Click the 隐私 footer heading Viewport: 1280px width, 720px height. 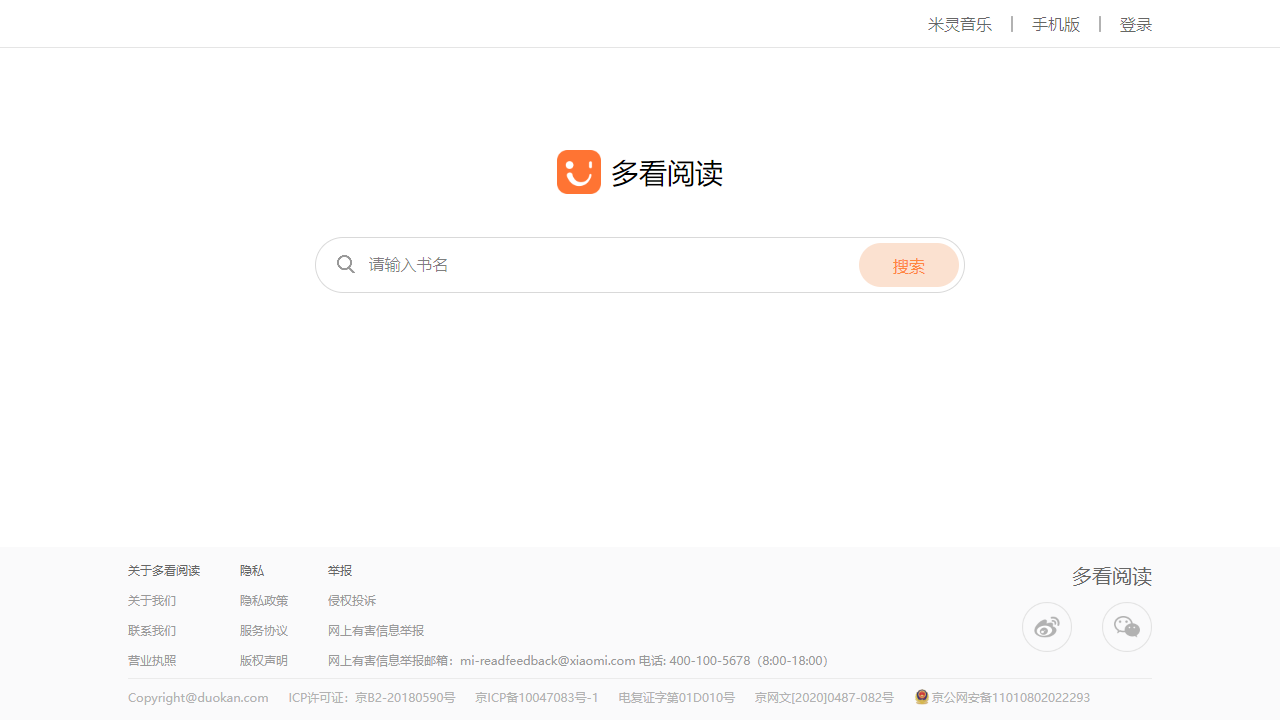(x=252, y=571)
